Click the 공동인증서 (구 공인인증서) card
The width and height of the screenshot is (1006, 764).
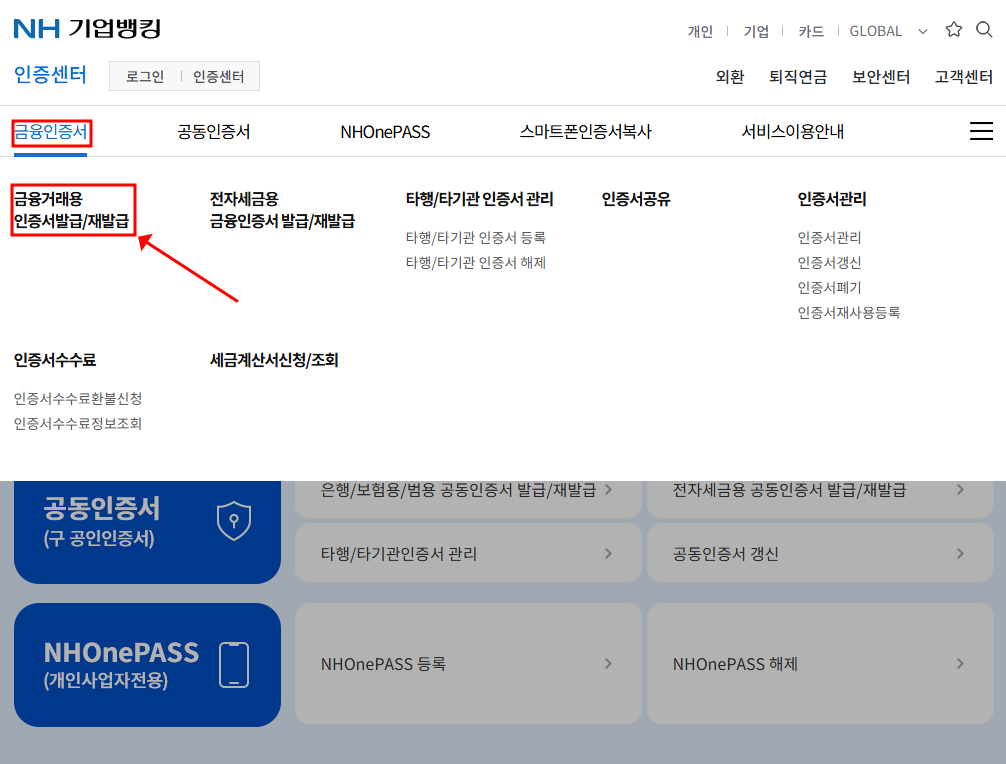pos(148,532)
